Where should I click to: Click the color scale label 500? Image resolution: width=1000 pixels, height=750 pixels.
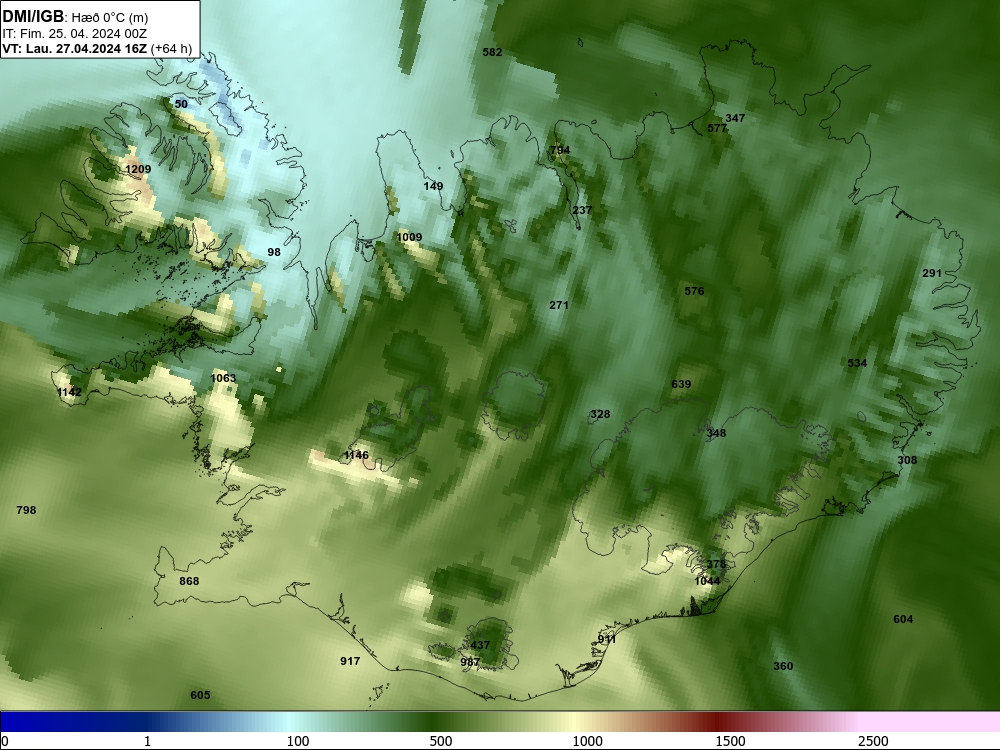tap(441, 741)
